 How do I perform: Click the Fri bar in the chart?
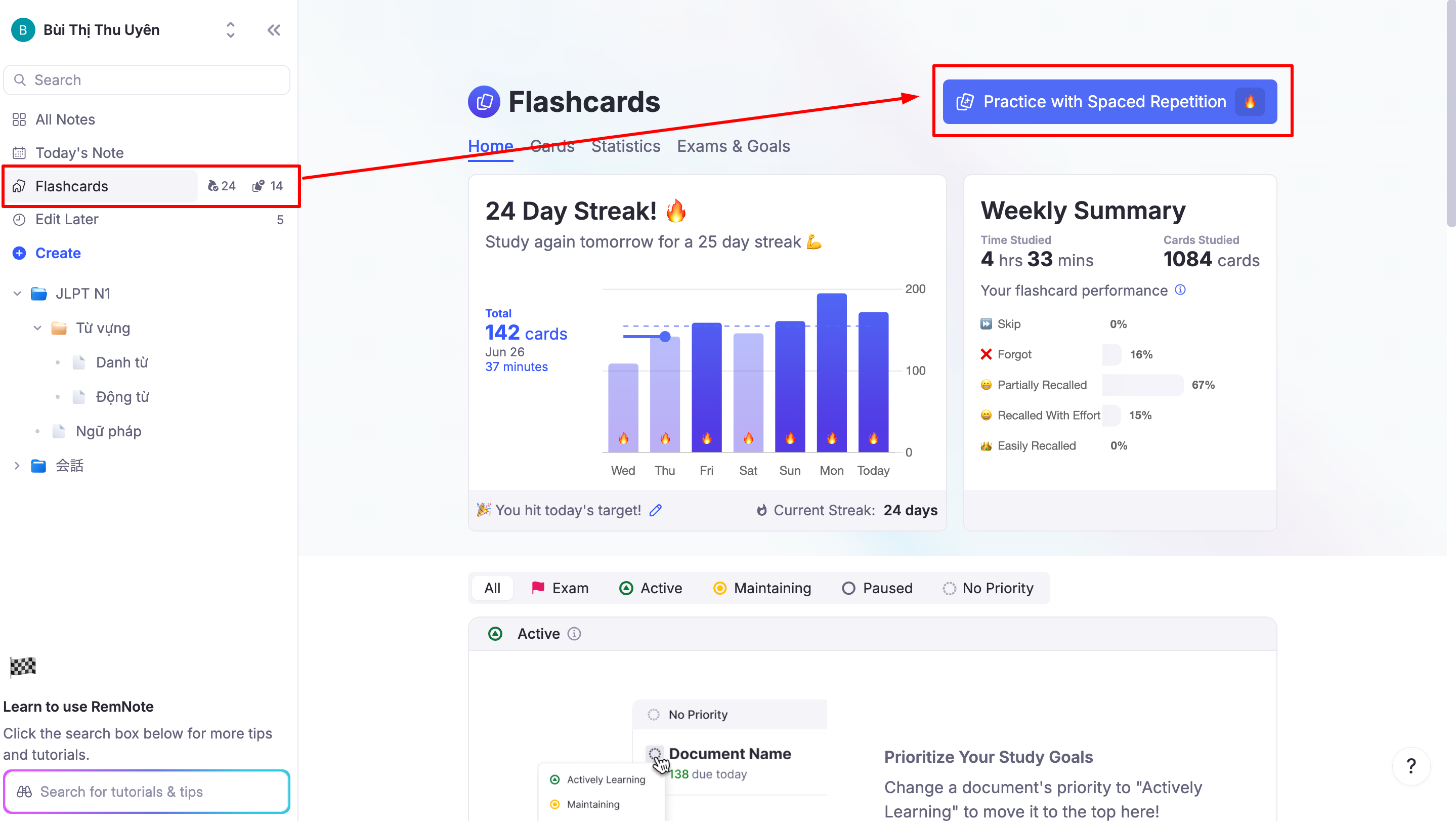click(x=707, y=387)
